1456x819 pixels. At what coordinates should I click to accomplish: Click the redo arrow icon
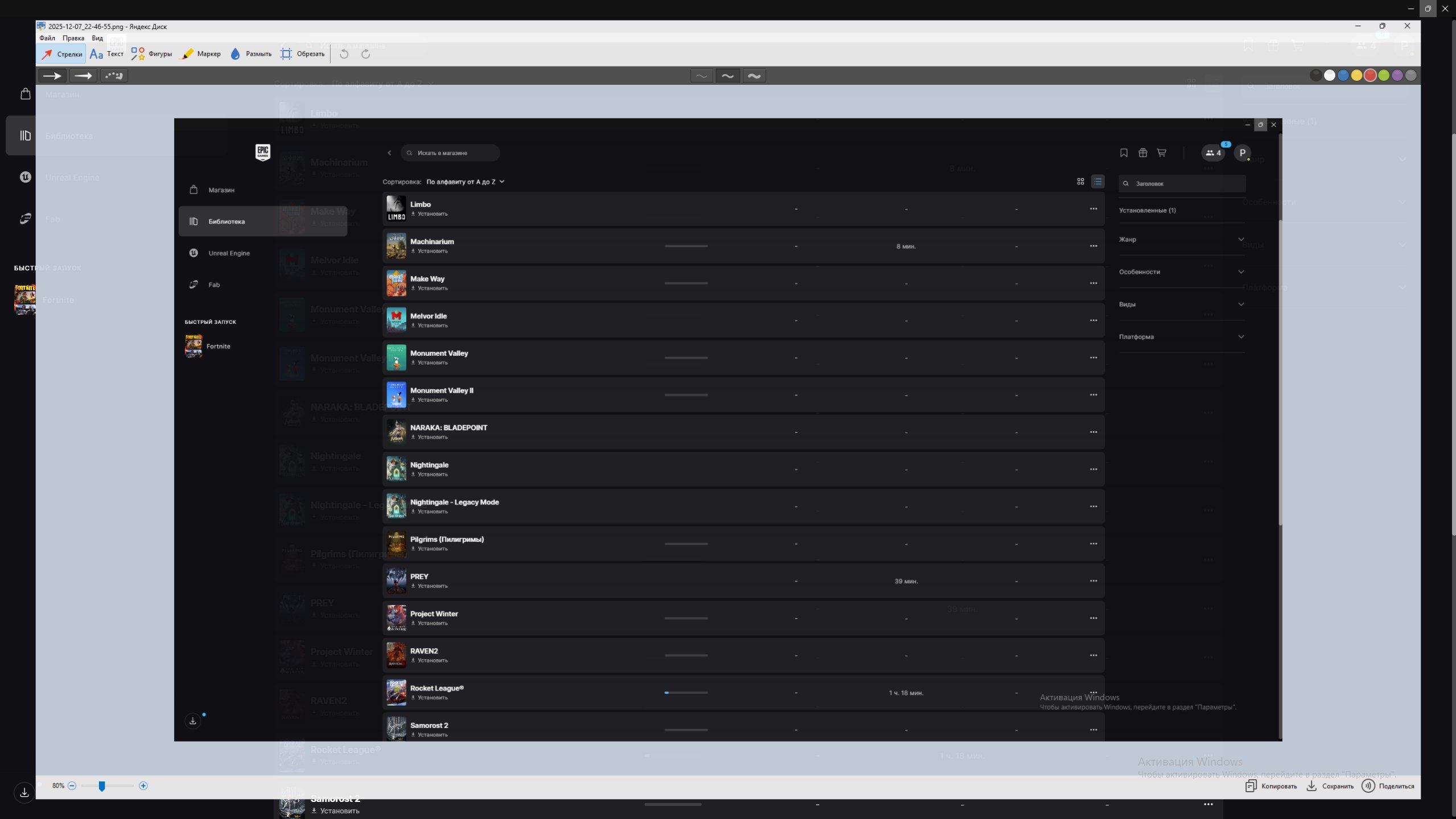[366, 54]
